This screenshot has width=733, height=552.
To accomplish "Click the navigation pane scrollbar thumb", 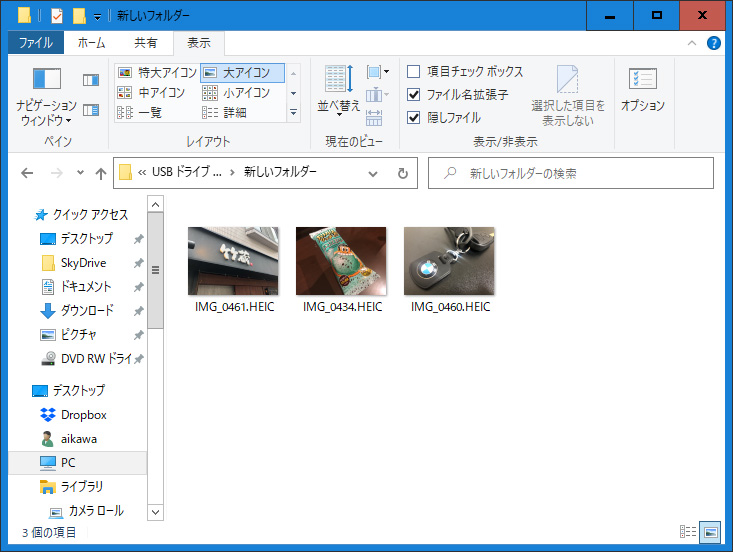I will 155,270.
